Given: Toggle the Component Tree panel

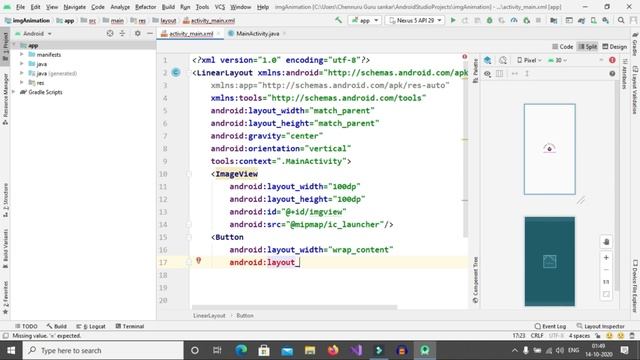Looking at the screenshot, I should (476, 280).
